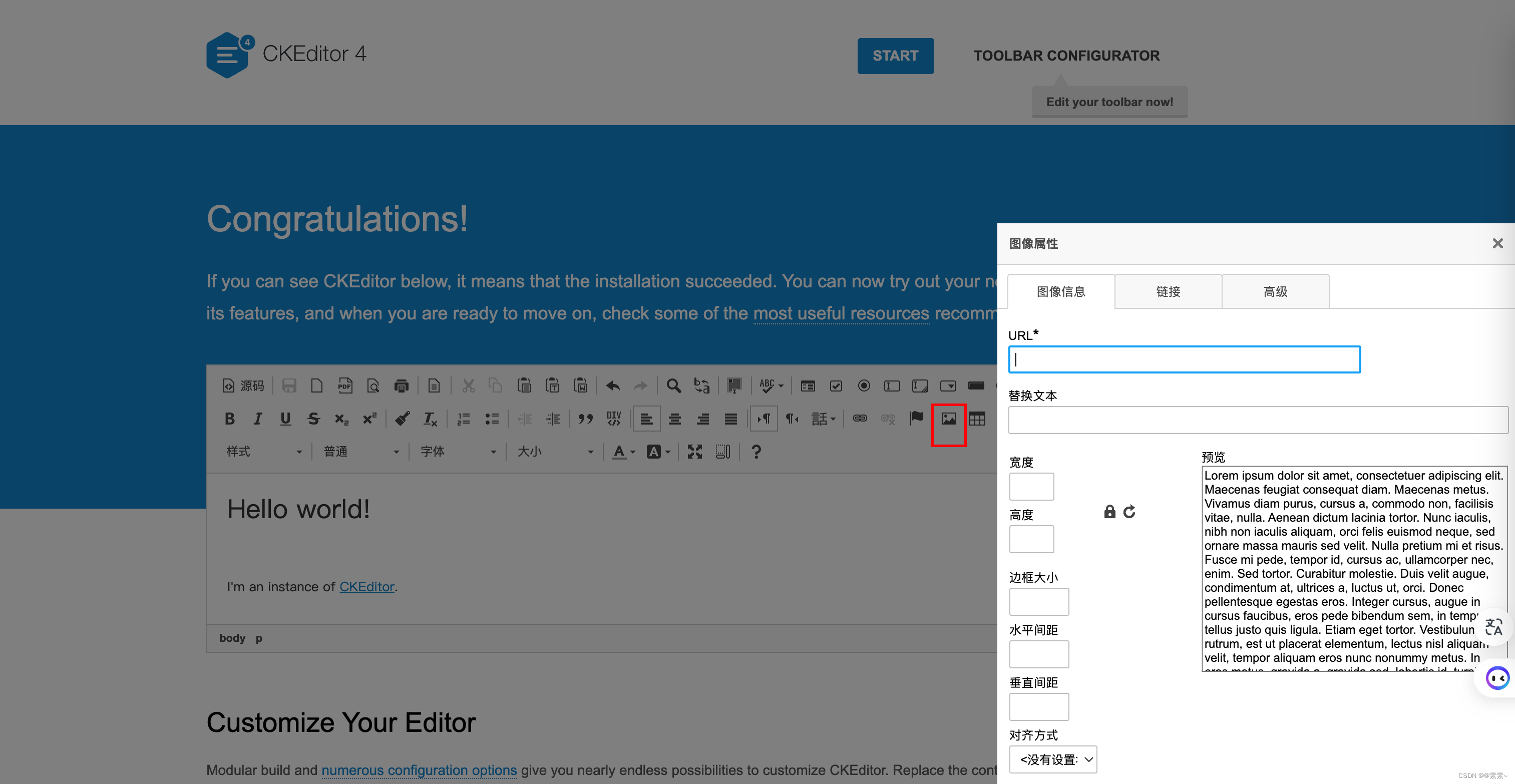Click the Maximize editor icon
The image size is (1515, 784).
tap(694, 452)
